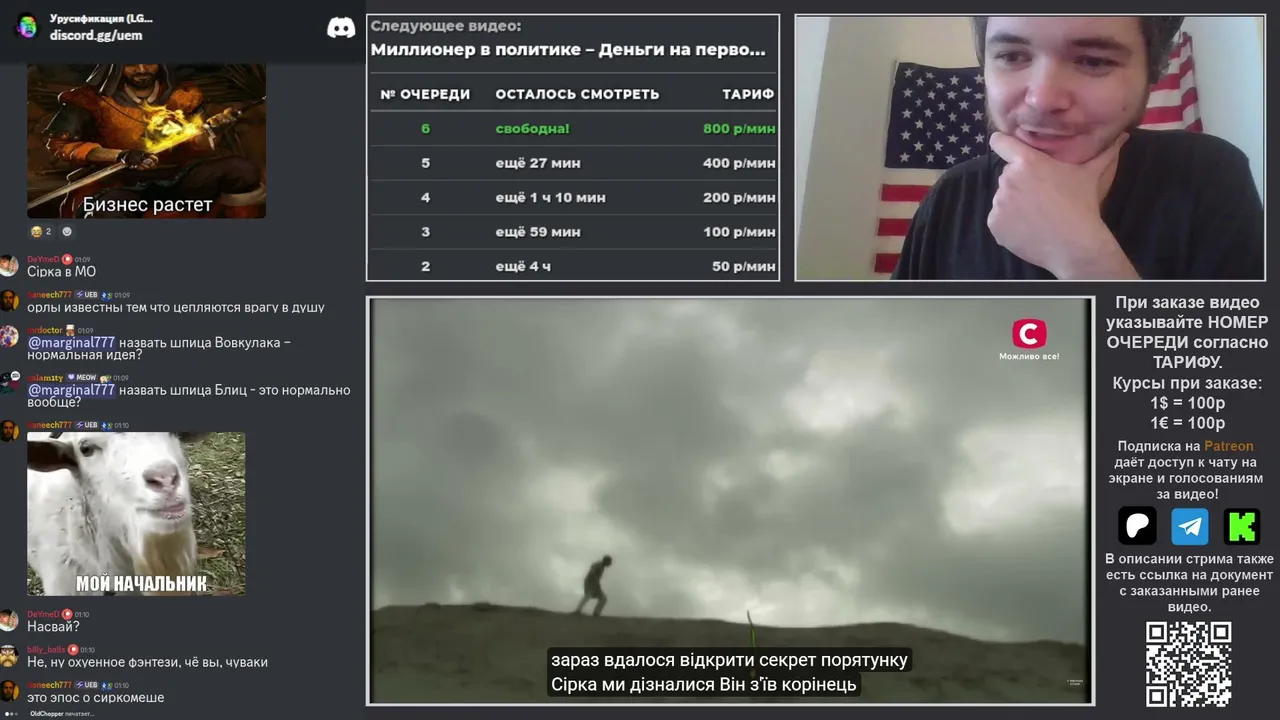
Task: Click the "200 р/мин" tariff cell
Action: (x=739, y=198)
